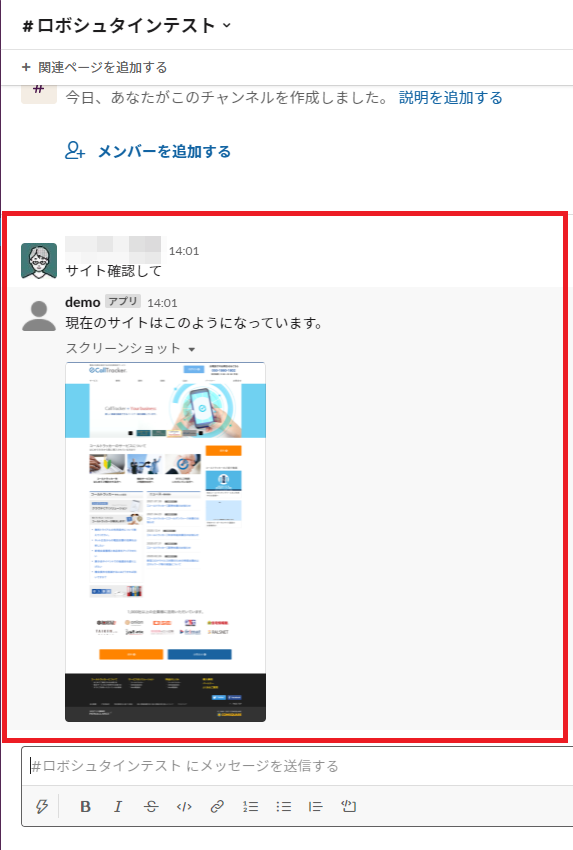573x850 pixels.
Task: Focus the message input field
Action: coord(298,765)
